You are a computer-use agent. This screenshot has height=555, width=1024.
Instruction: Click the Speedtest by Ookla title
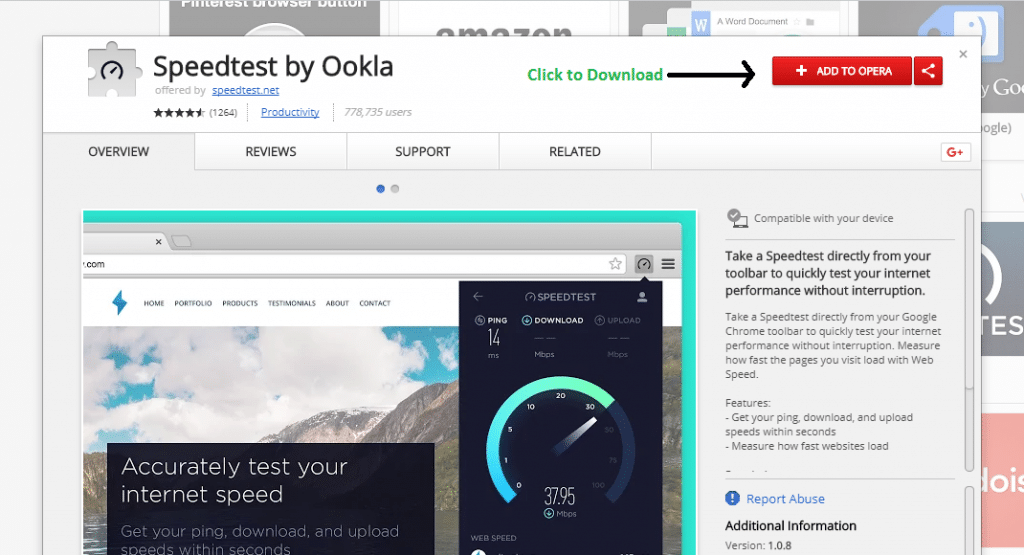tap(273, 67)
